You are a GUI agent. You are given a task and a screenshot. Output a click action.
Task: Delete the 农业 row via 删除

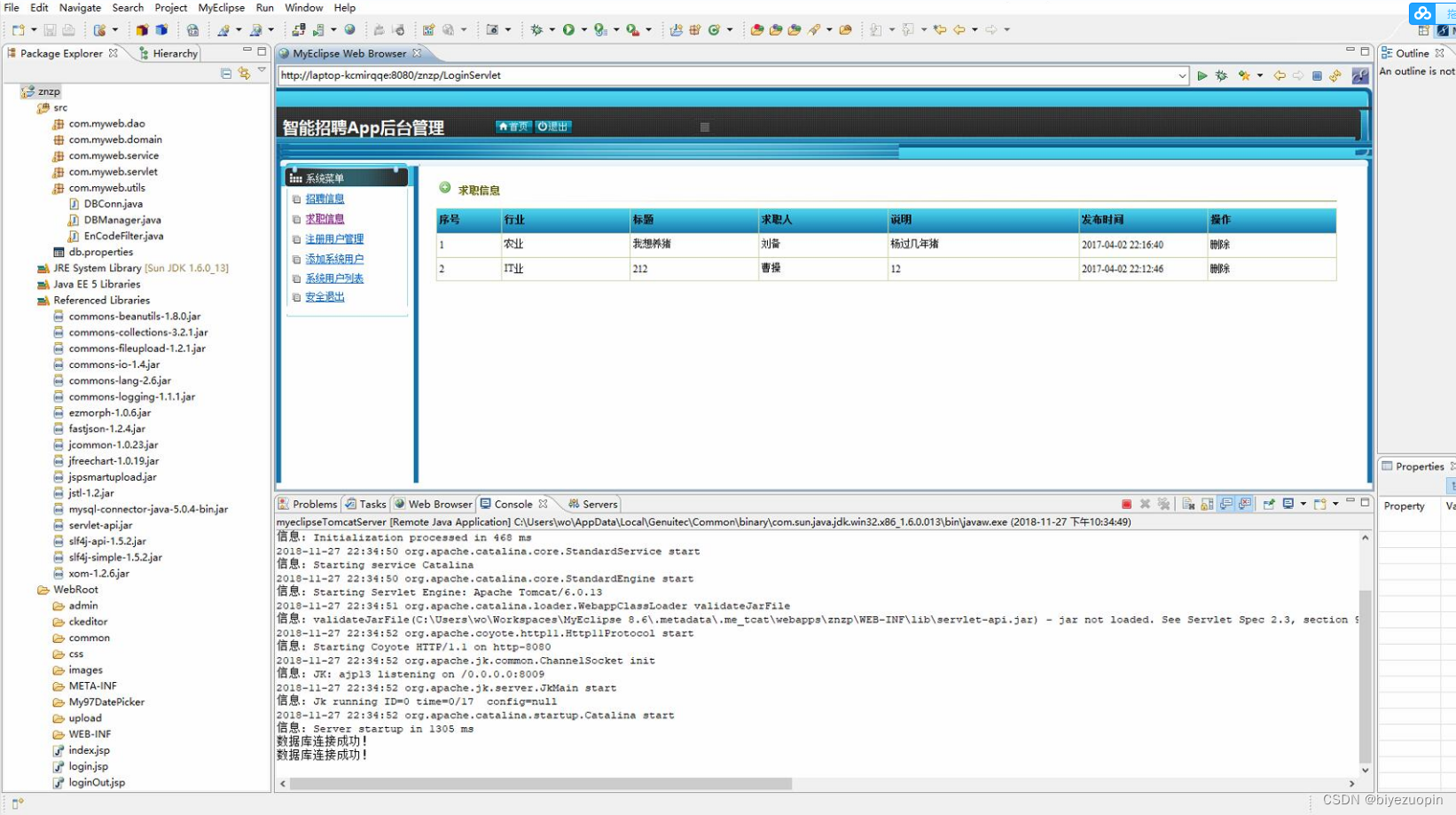[1220, 244]
